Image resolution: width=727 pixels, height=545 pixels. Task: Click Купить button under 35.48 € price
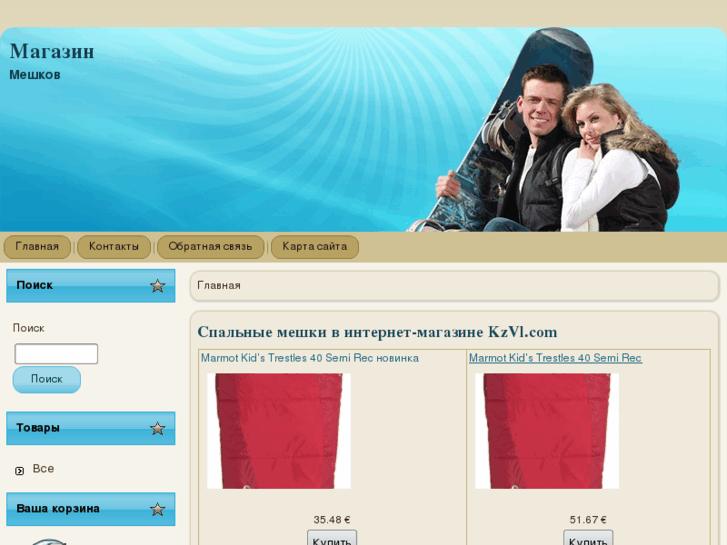(x=332, y=538)
